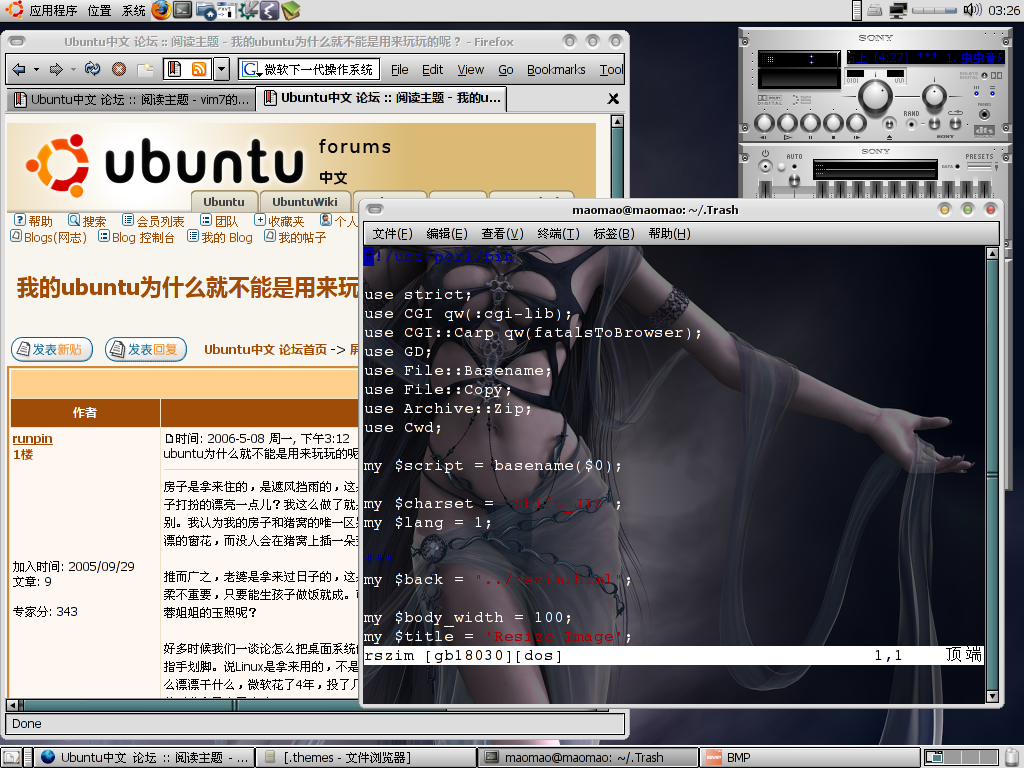
Task: Open the green book launcher in top panel
Action: coord(291,10)
